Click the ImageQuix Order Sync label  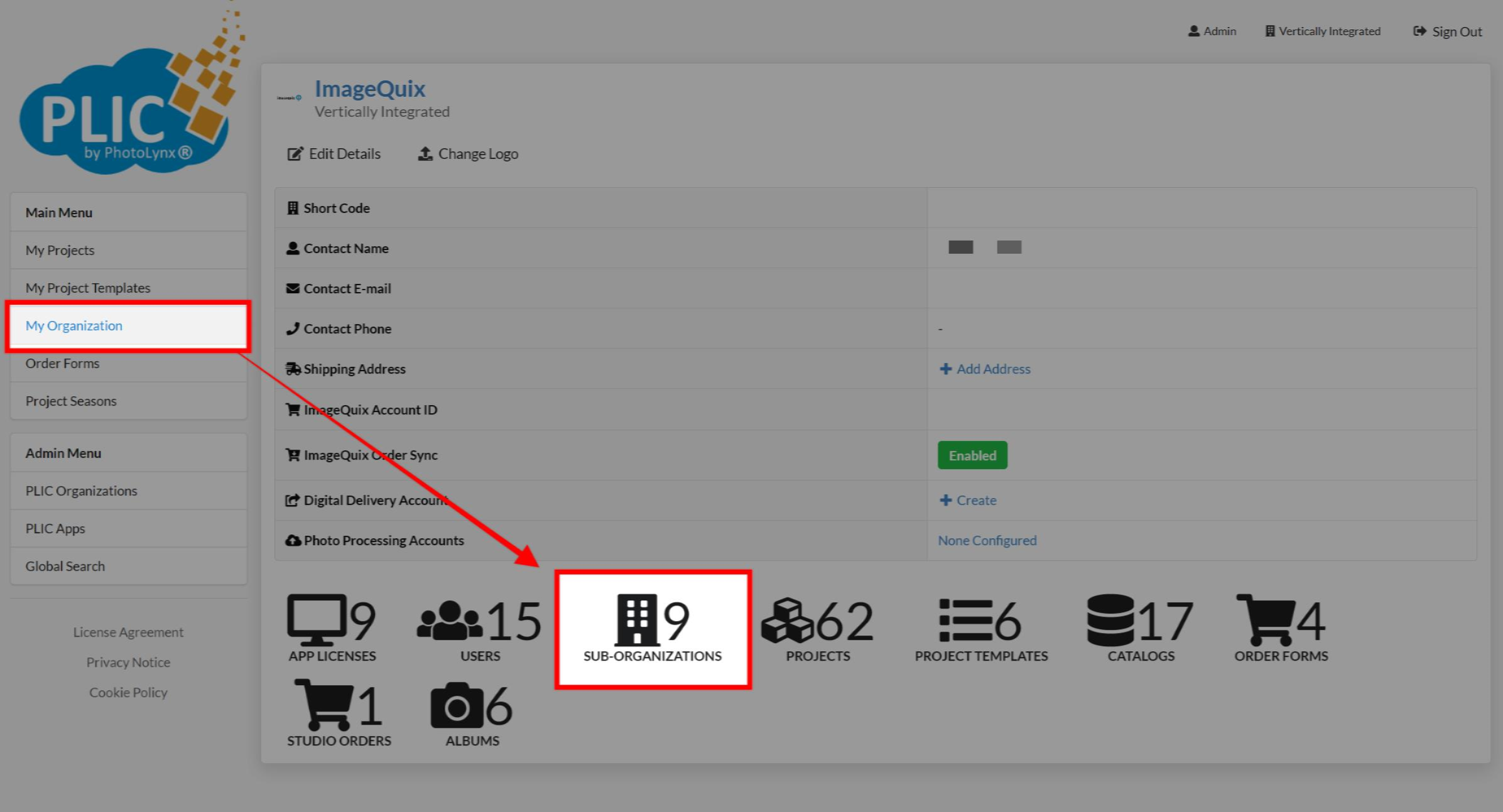(371, 455)
